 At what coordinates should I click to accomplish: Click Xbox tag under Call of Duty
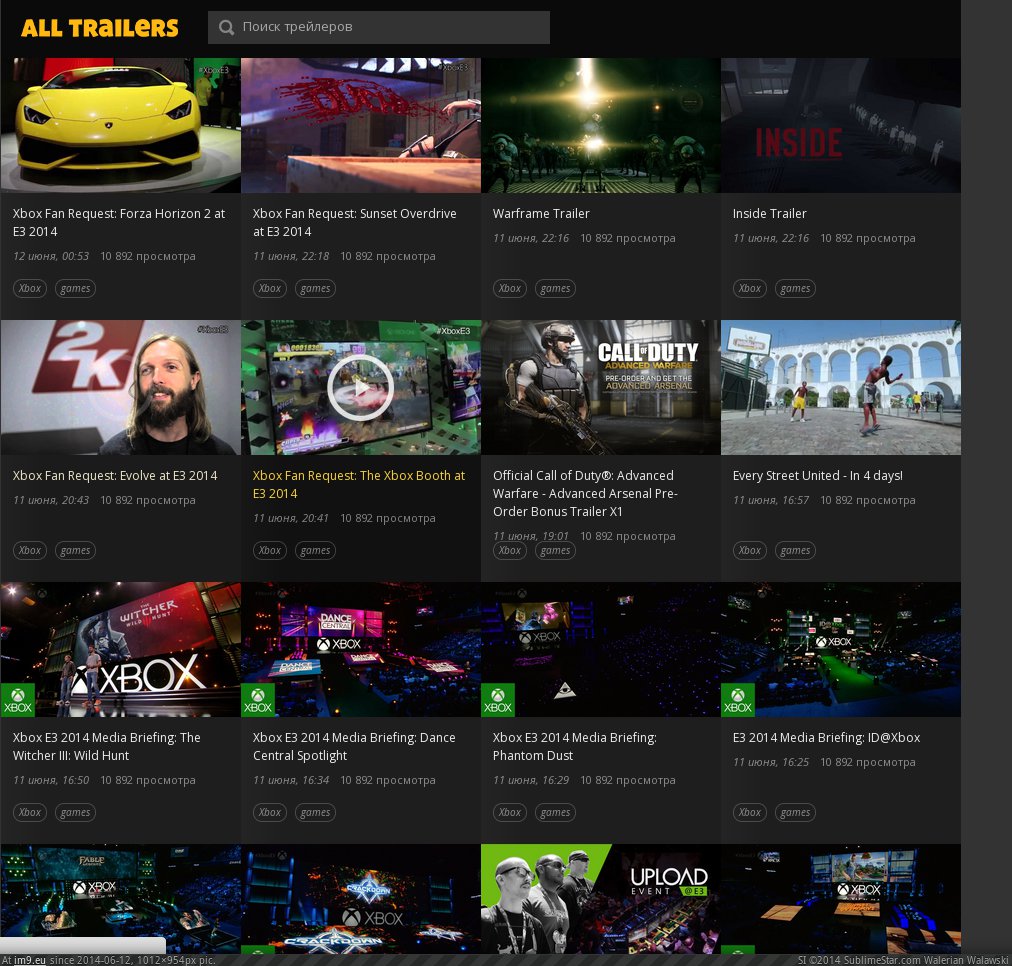click(x=510, y=550)
